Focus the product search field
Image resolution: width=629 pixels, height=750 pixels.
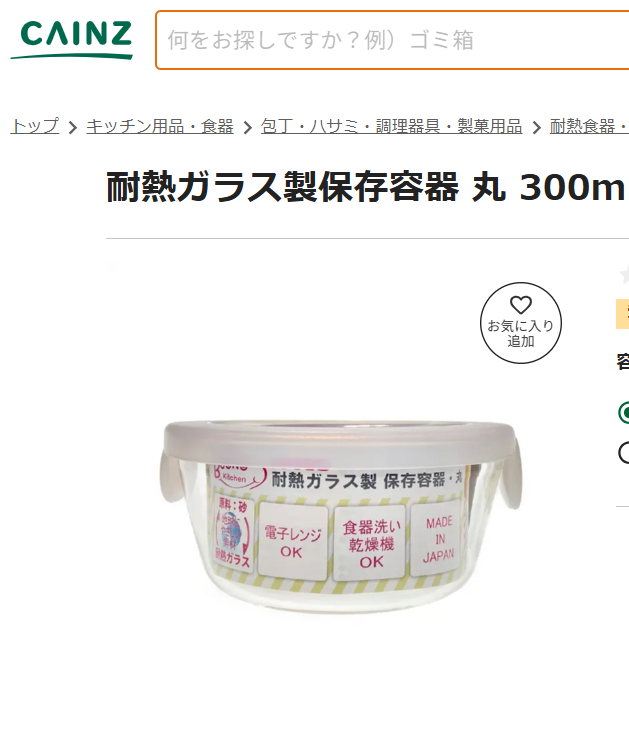click(392, 40)
